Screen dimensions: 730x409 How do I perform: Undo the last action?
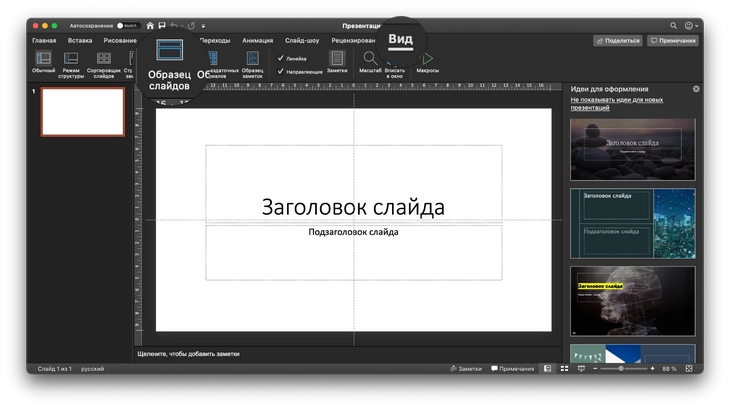tap(174, 26)
